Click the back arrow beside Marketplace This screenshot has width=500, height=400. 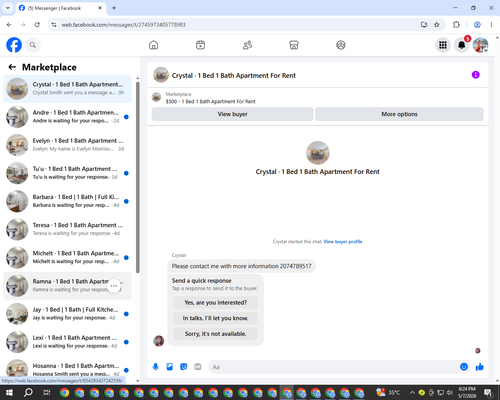pos(12,67)
